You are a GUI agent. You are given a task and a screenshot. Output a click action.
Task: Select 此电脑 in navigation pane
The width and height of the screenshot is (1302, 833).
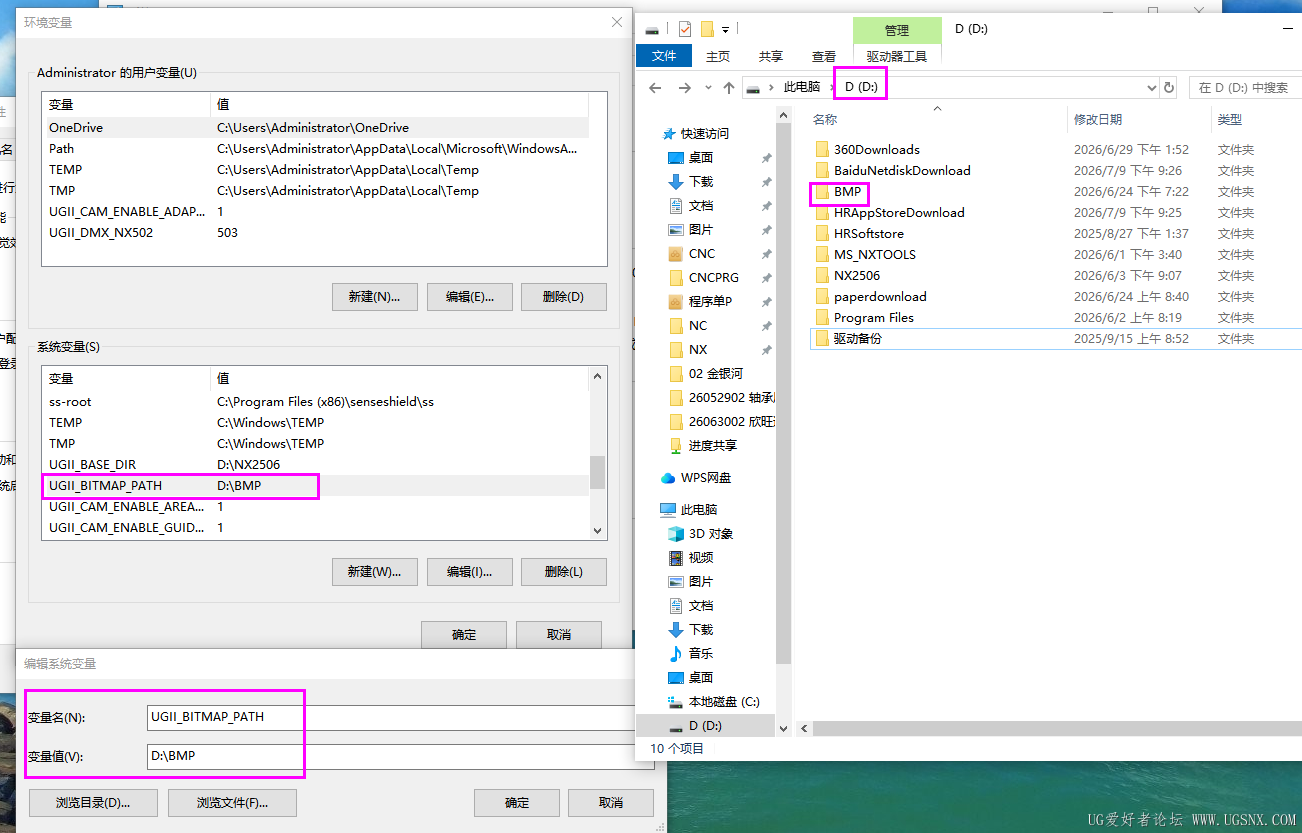point(698,509)
